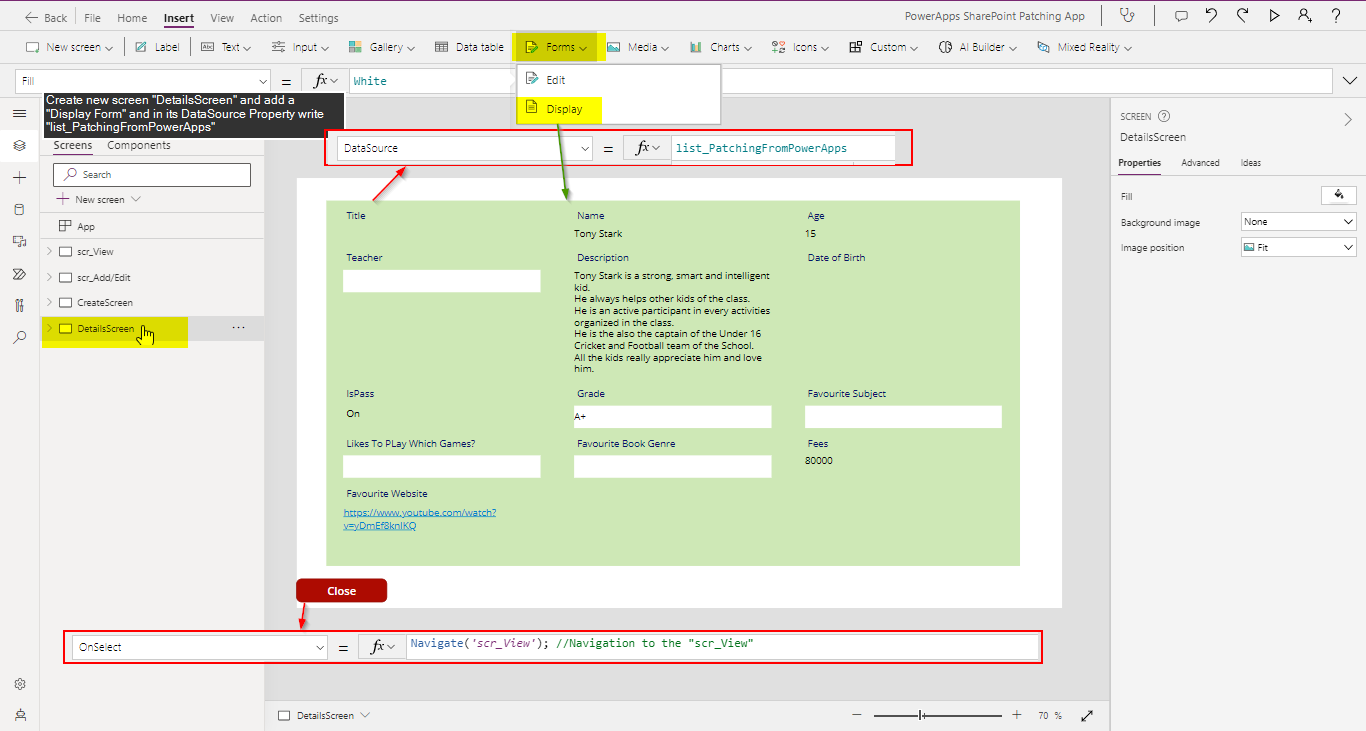Select scr_Add/Edit screen in tree
The width and height of the screenshot is (1366, 731).
pos(104,277)
